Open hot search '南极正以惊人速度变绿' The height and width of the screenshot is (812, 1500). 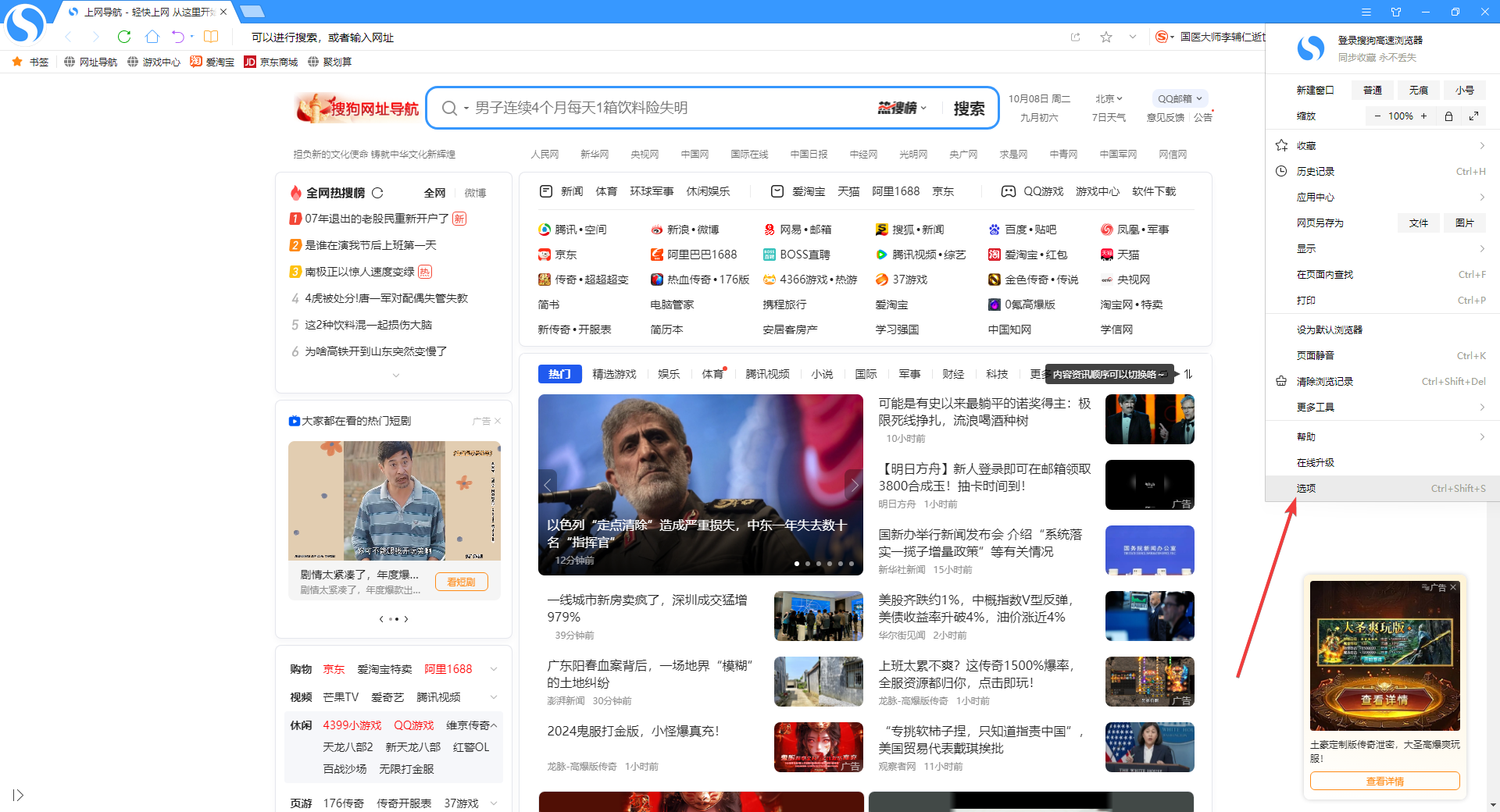[359, 272]
